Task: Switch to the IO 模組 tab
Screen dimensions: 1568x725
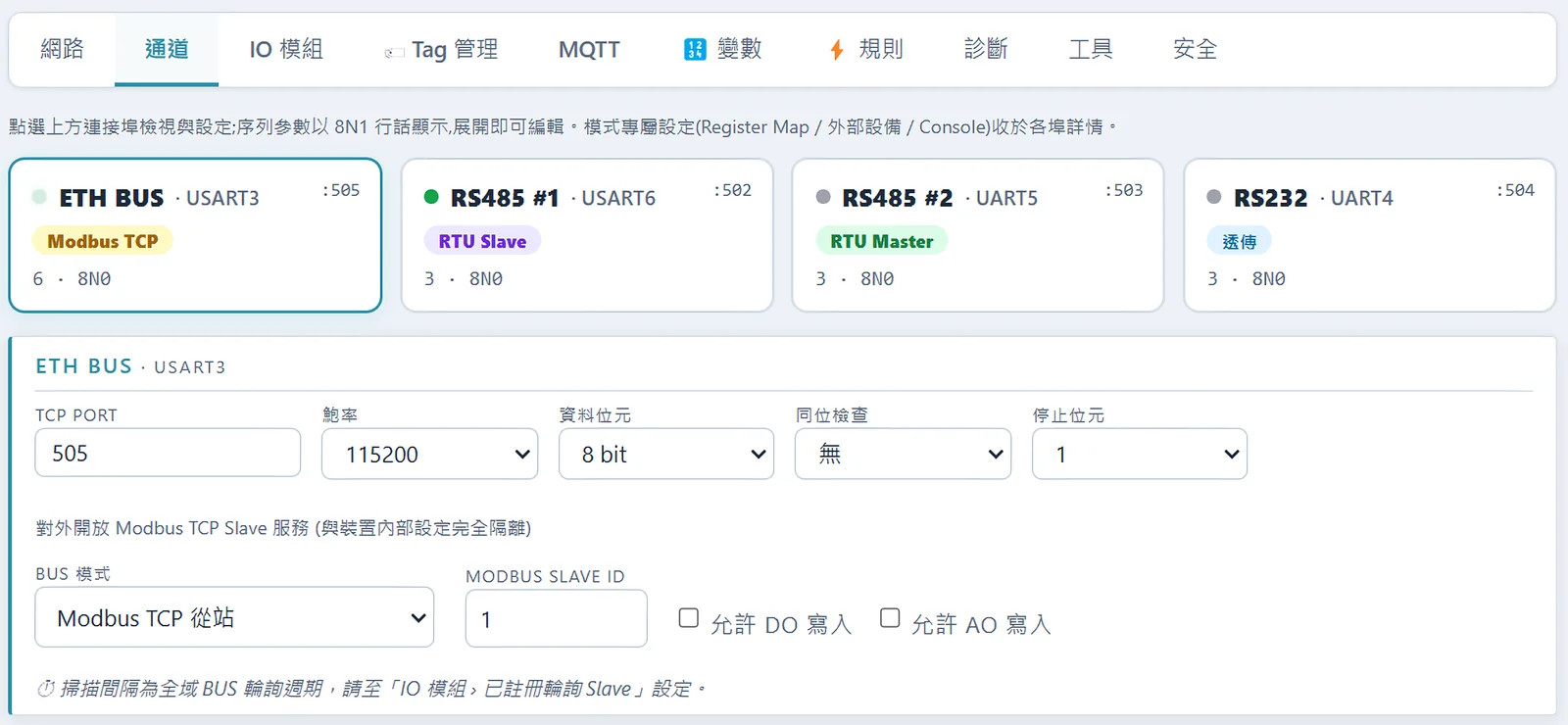Action: pyautogui.click(x=286, y=49)
